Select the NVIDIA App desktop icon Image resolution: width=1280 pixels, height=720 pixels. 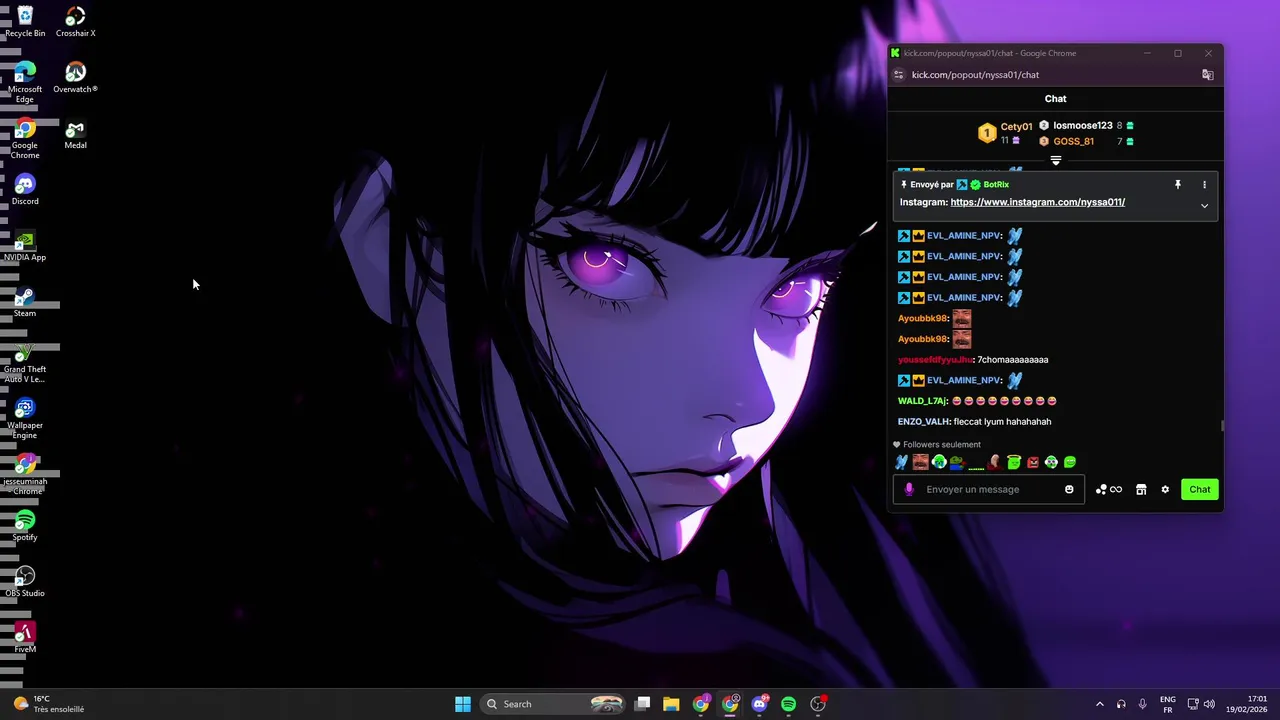25,245
